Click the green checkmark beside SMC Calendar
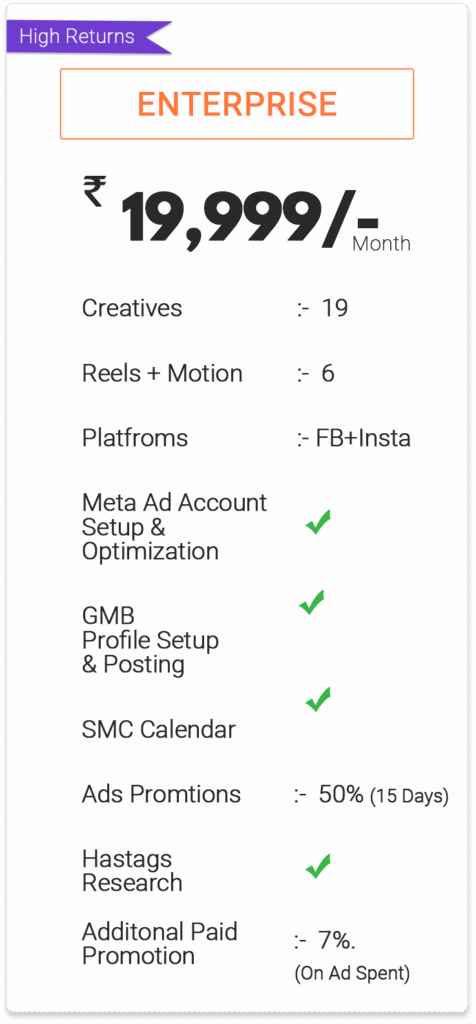476x1024 pixels. click(x=318, y=699)
